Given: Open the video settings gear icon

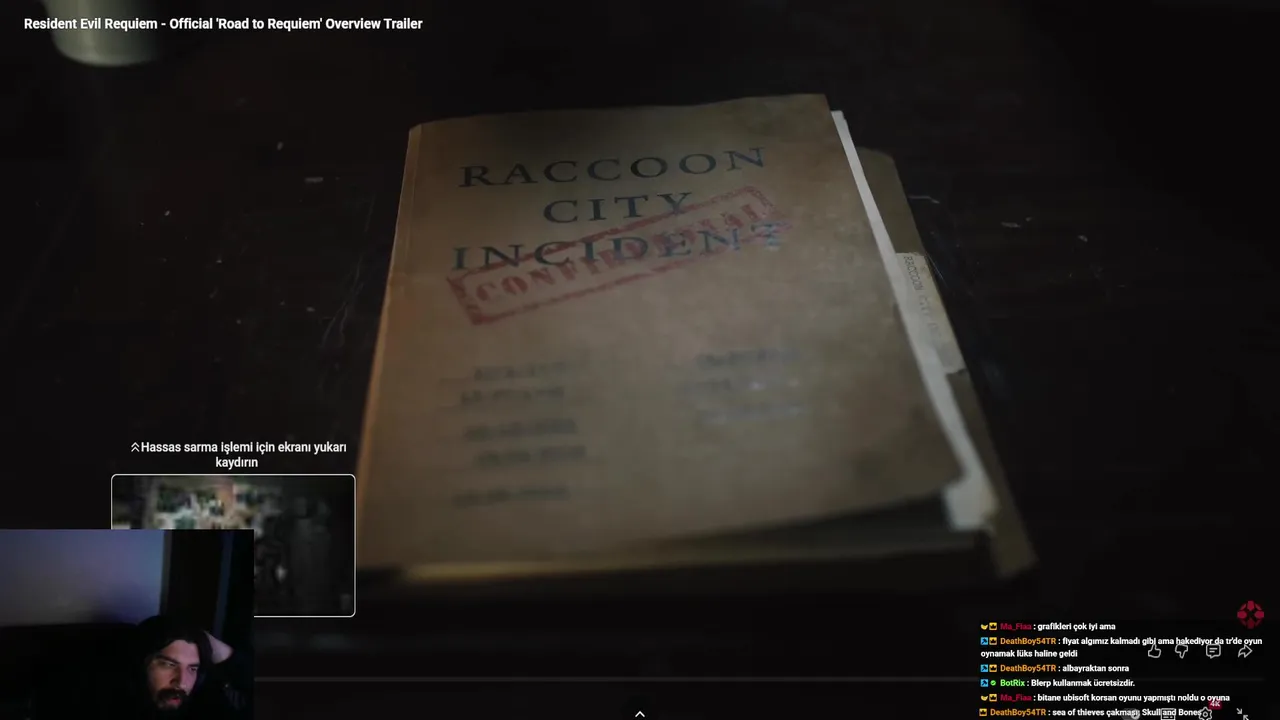Looking at the screenshot, I should point(1206,713).
